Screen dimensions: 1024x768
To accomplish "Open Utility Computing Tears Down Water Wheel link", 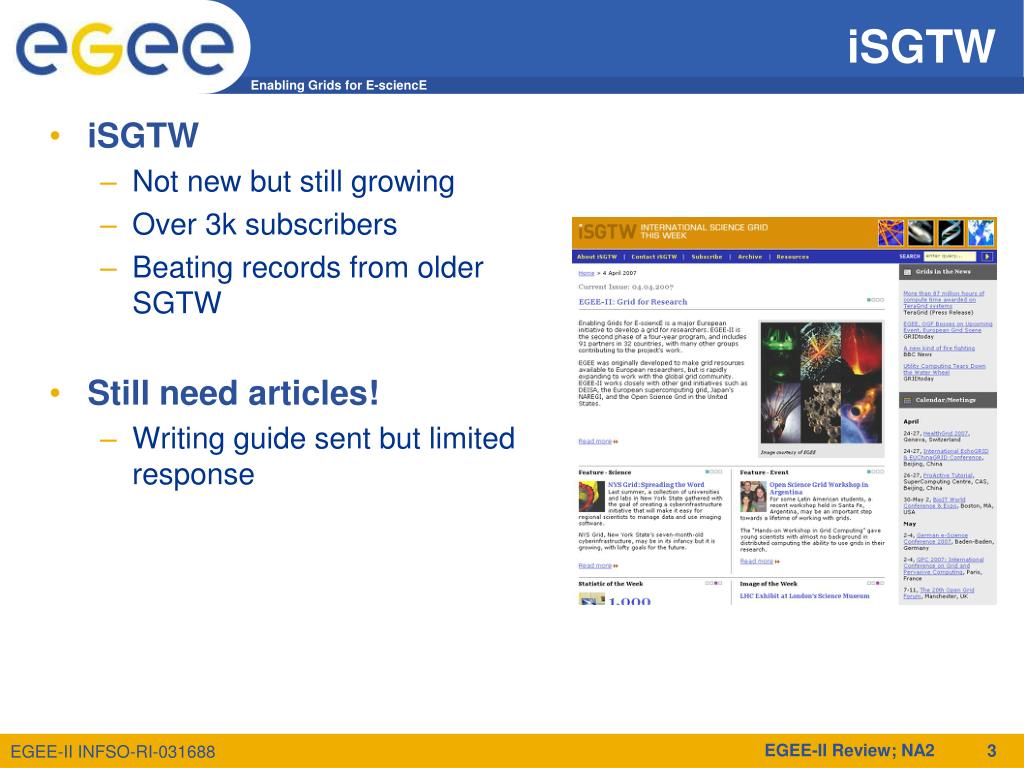I will pos(944,369).
